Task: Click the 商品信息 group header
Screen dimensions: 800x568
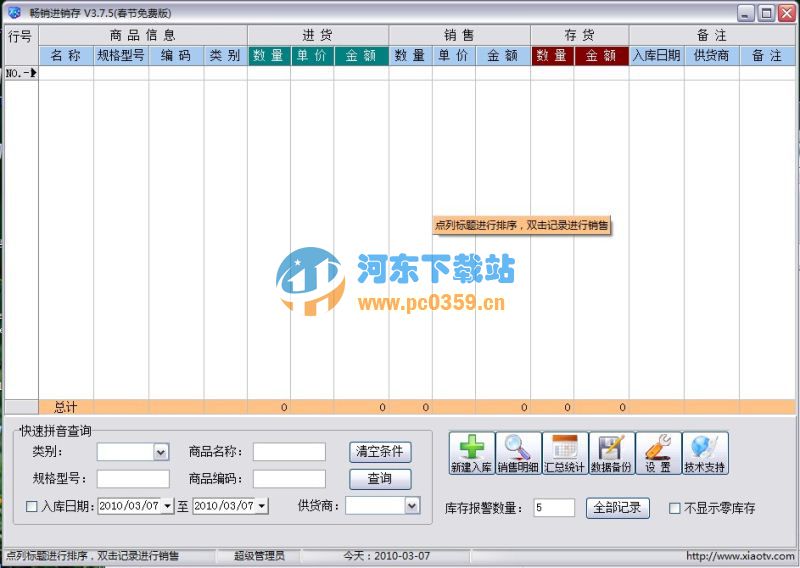Action: (x=143, y=35)
